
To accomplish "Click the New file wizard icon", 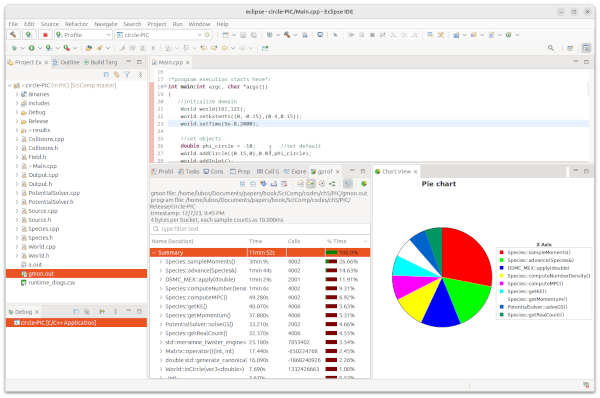I will click(x=226, y=35).
